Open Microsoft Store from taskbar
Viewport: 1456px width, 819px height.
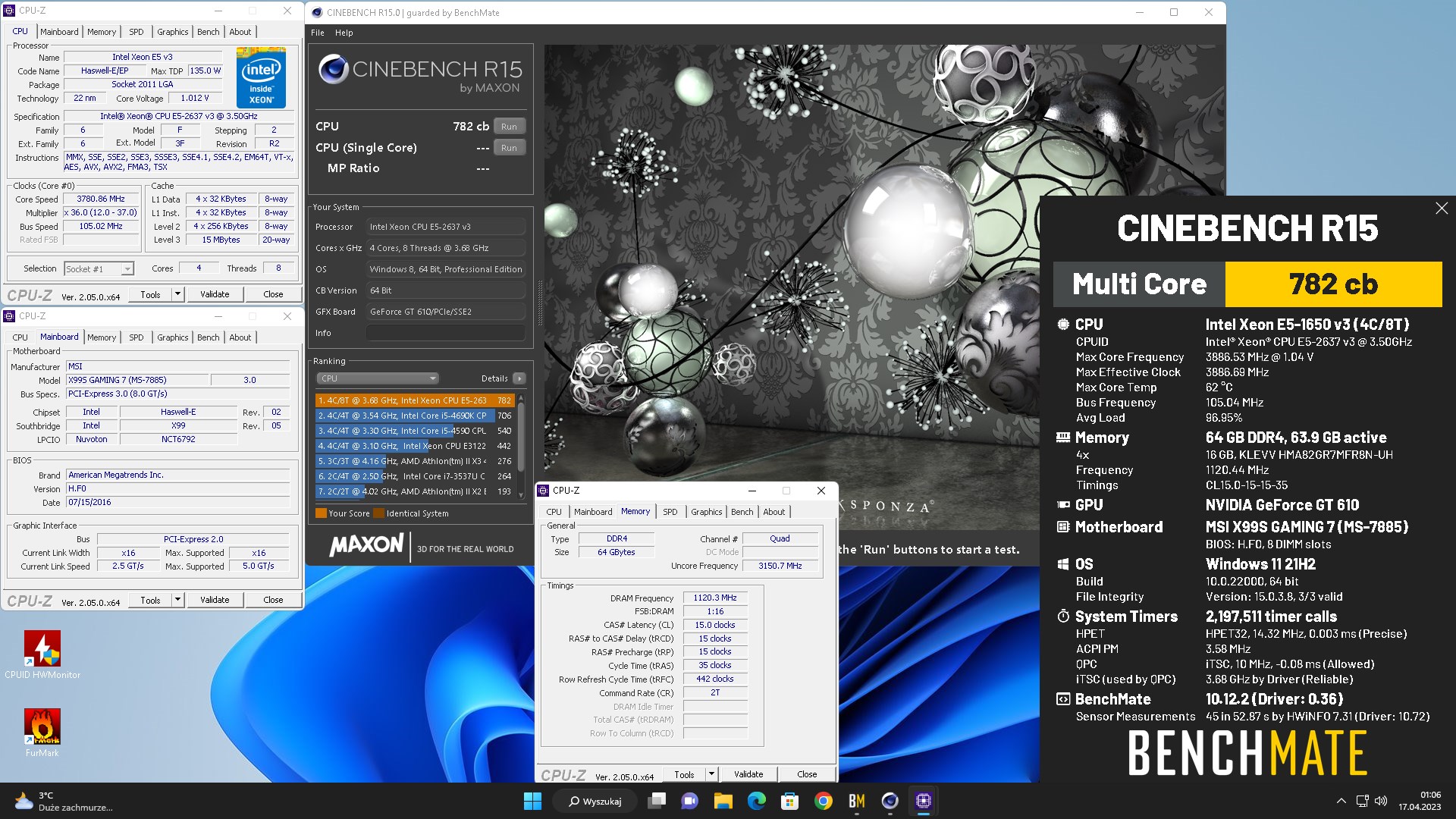(789, 801)
